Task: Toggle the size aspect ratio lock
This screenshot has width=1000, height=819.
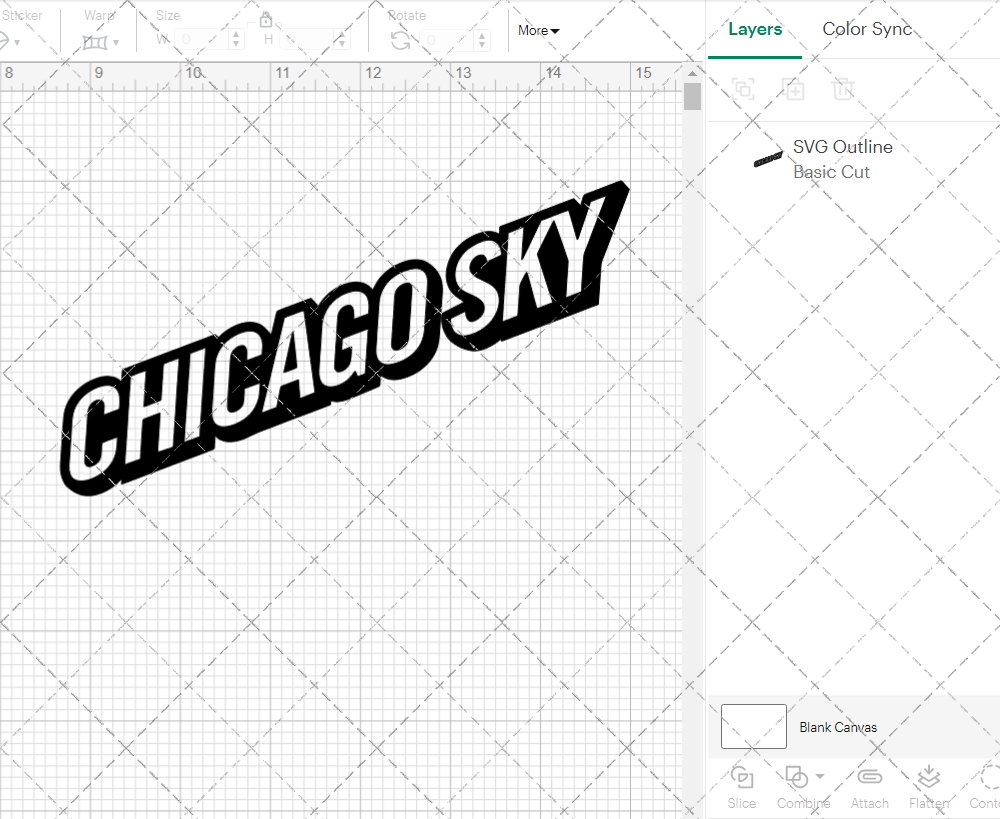Action: [266, 19]
